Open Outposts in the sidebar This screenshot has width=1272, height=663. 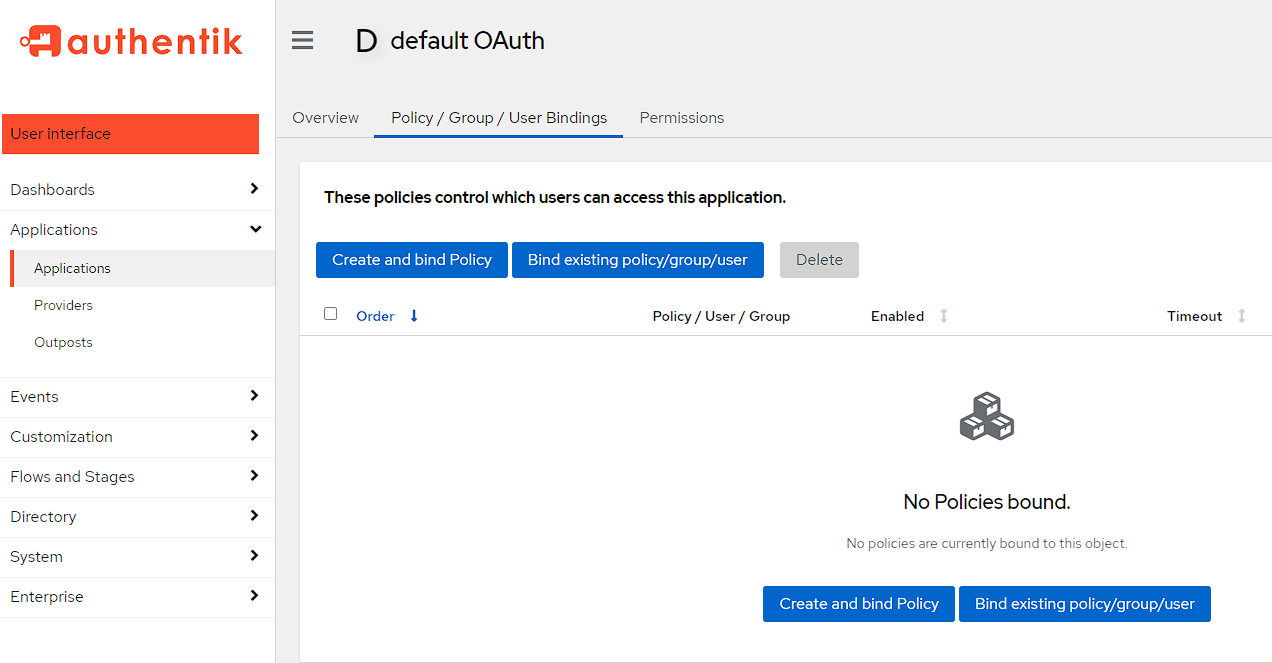pos(63,343)
